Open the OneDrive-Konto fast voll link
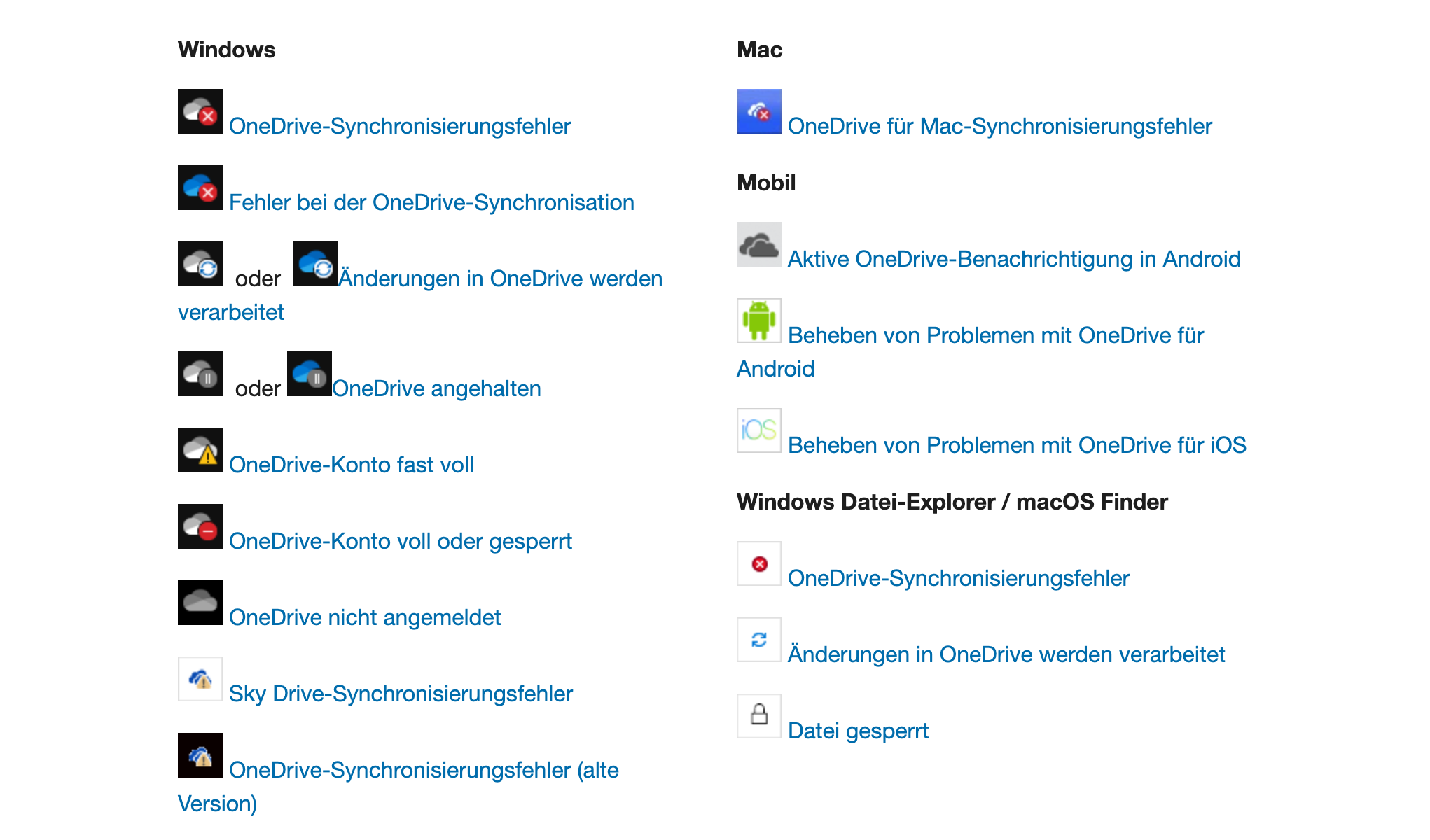The width and height of the screenshot is (1430, 840). click(x=352, y=465)
